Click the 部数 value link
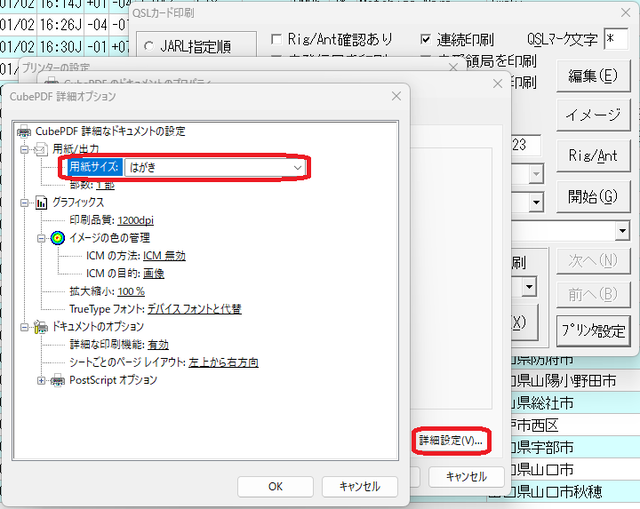This screenshot has height=509, width=640. [106, 185]
